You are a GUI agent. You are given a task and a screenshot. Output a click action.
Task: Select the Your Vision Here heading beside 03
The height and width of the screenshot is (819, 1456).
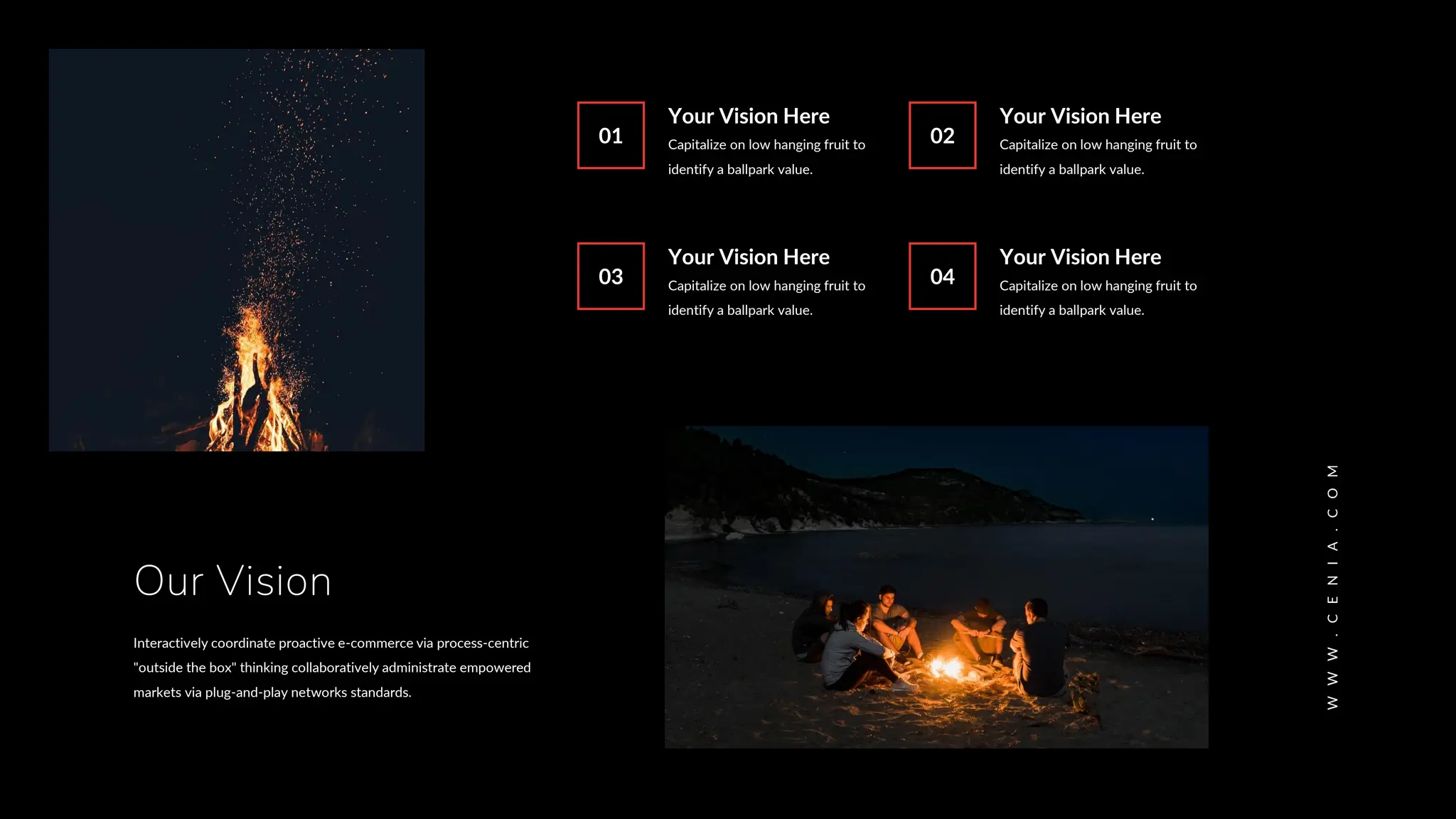749,257
